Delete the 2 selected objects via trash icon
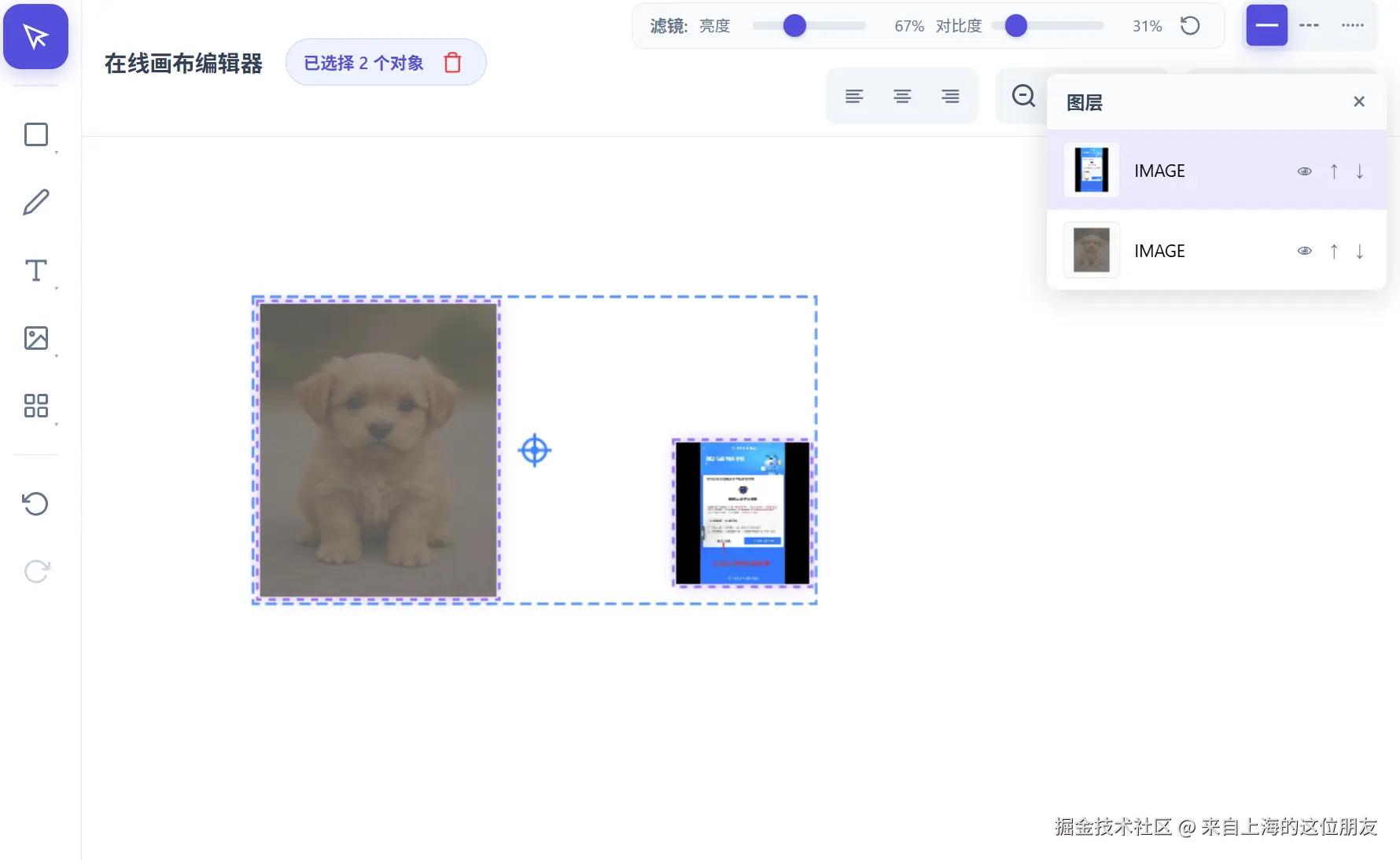This screenshot has width=1400, height=860. (452, 63)
